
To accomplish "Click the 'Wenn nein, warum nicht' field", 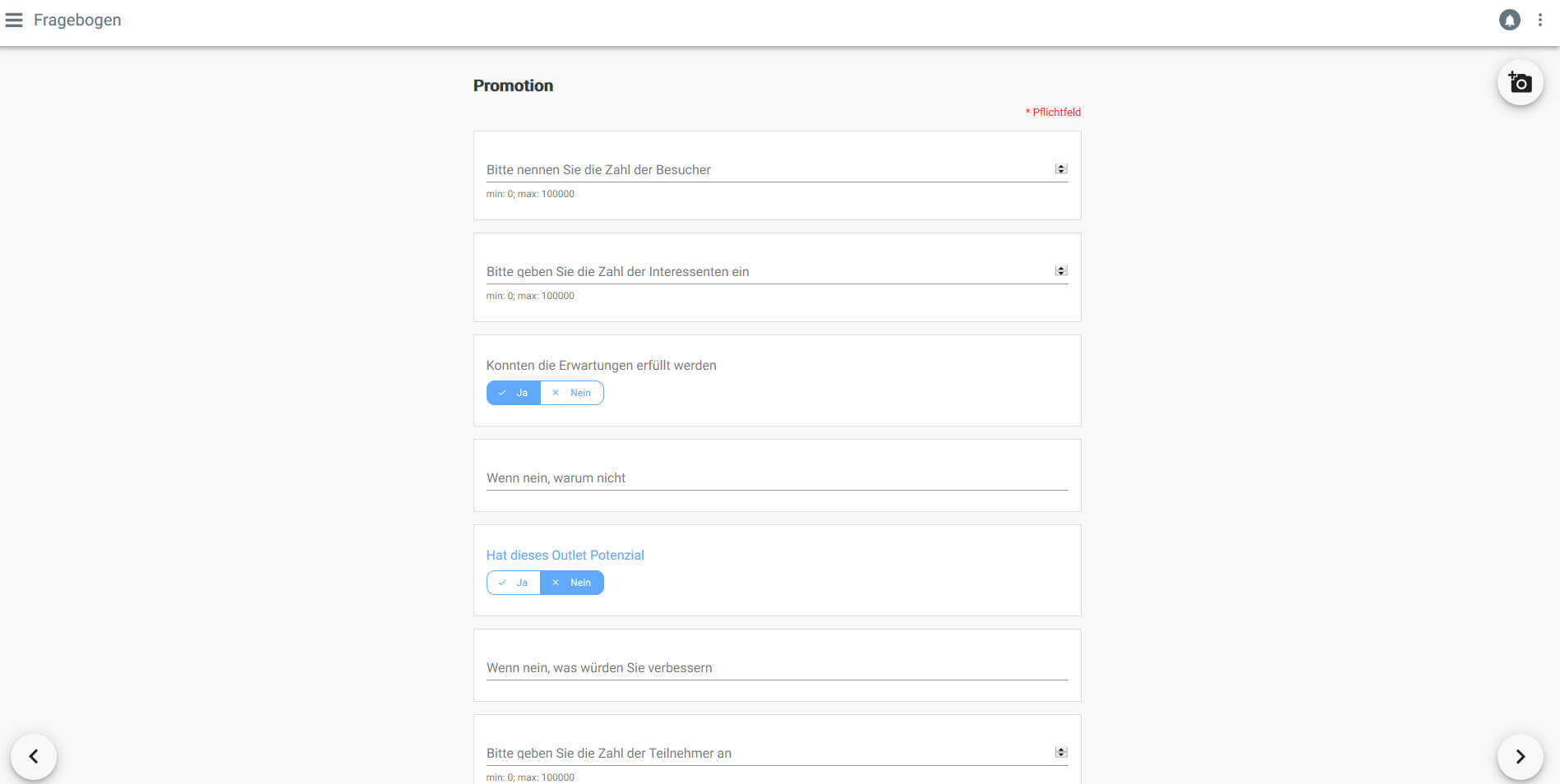I will tap(777, 477).
